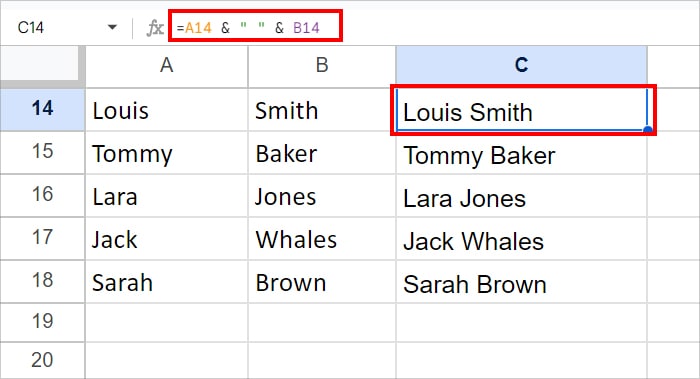Select column B header
The image size is (700, 379).
[322, 66]
